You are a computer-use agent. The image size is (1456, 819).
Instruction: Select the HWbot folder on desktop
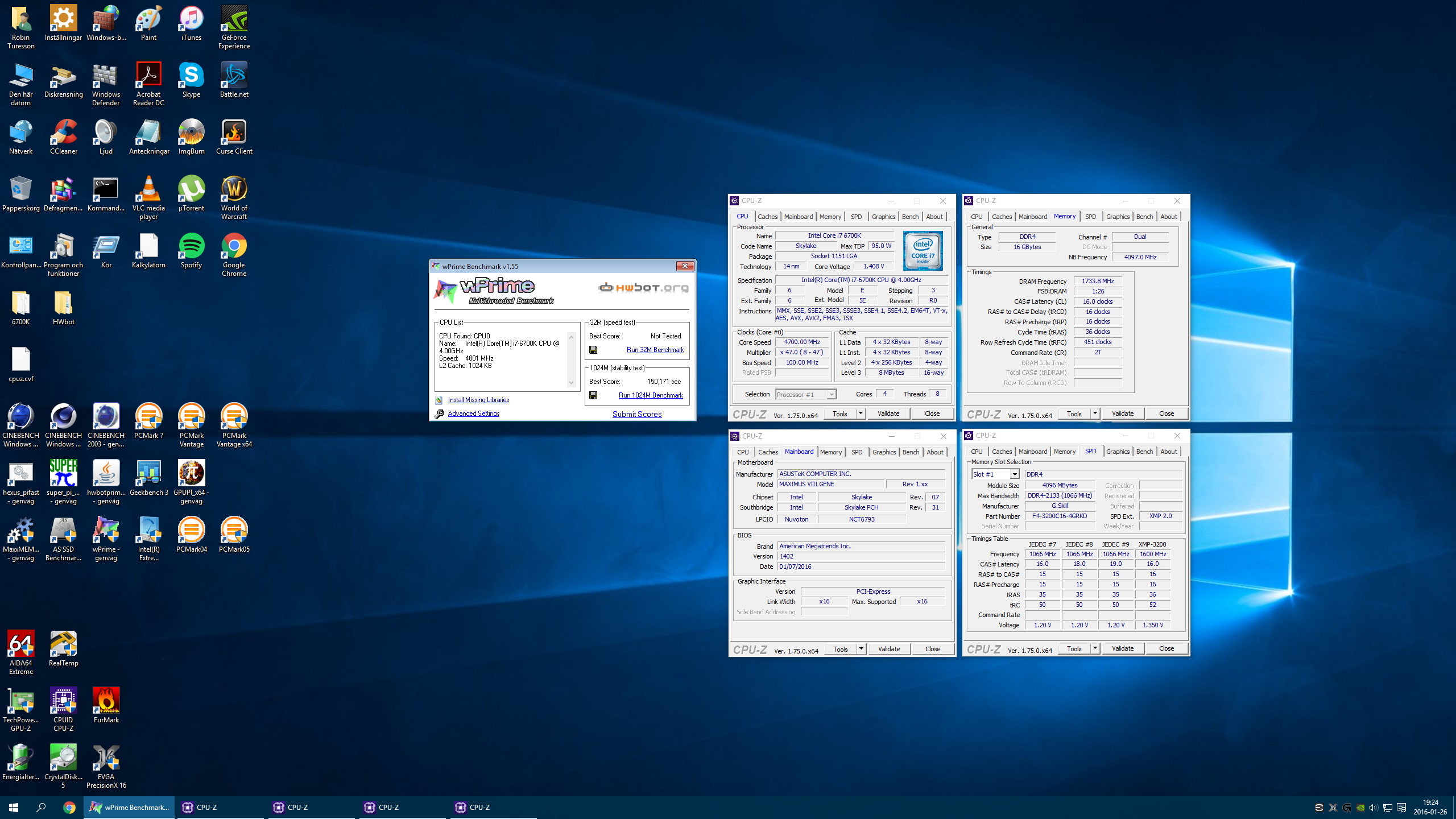[x=63, y=307]
